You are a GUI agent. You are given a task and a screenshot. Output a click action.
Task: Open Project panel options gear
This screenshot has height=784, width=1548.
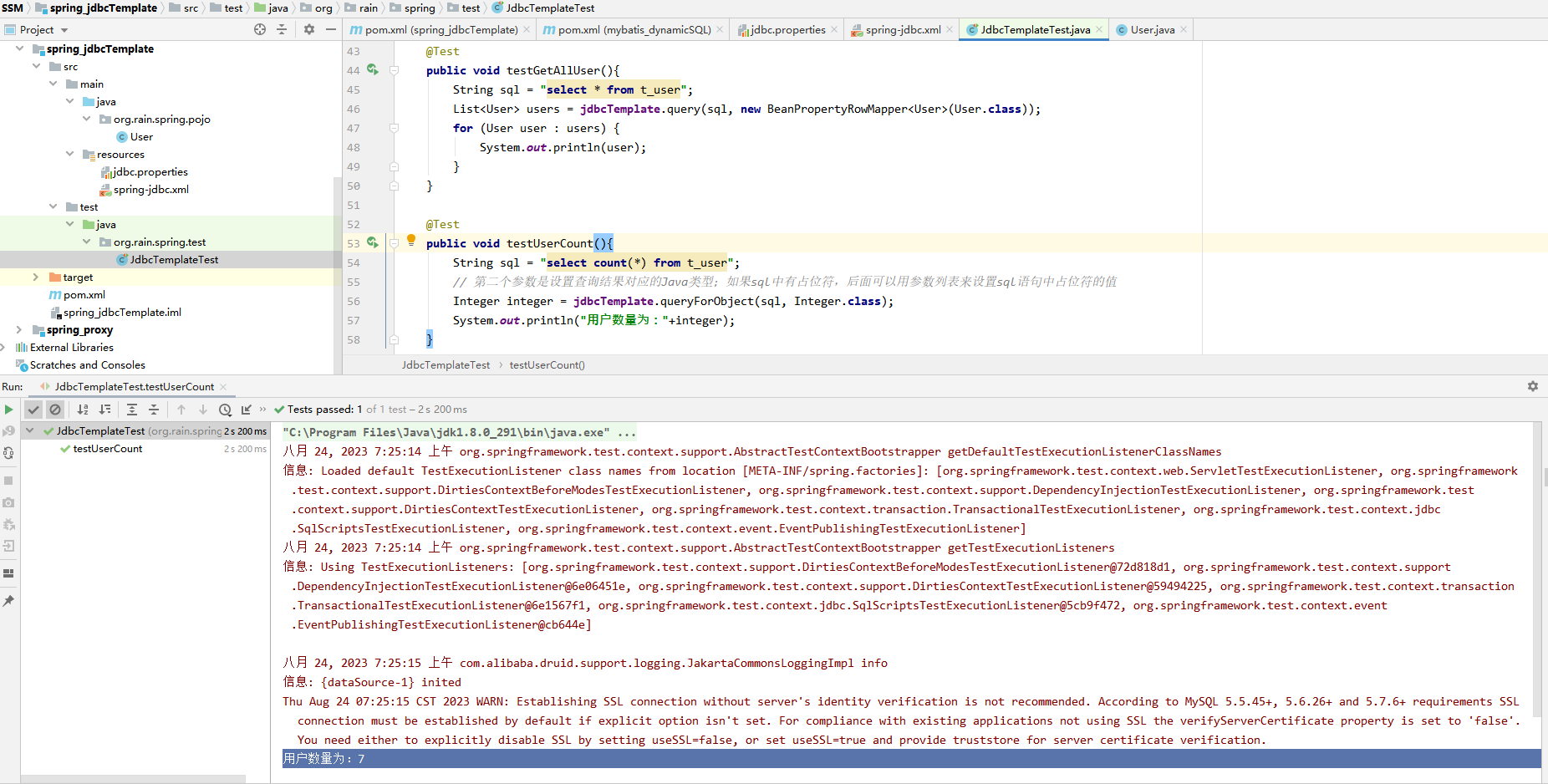coord(308,29)
